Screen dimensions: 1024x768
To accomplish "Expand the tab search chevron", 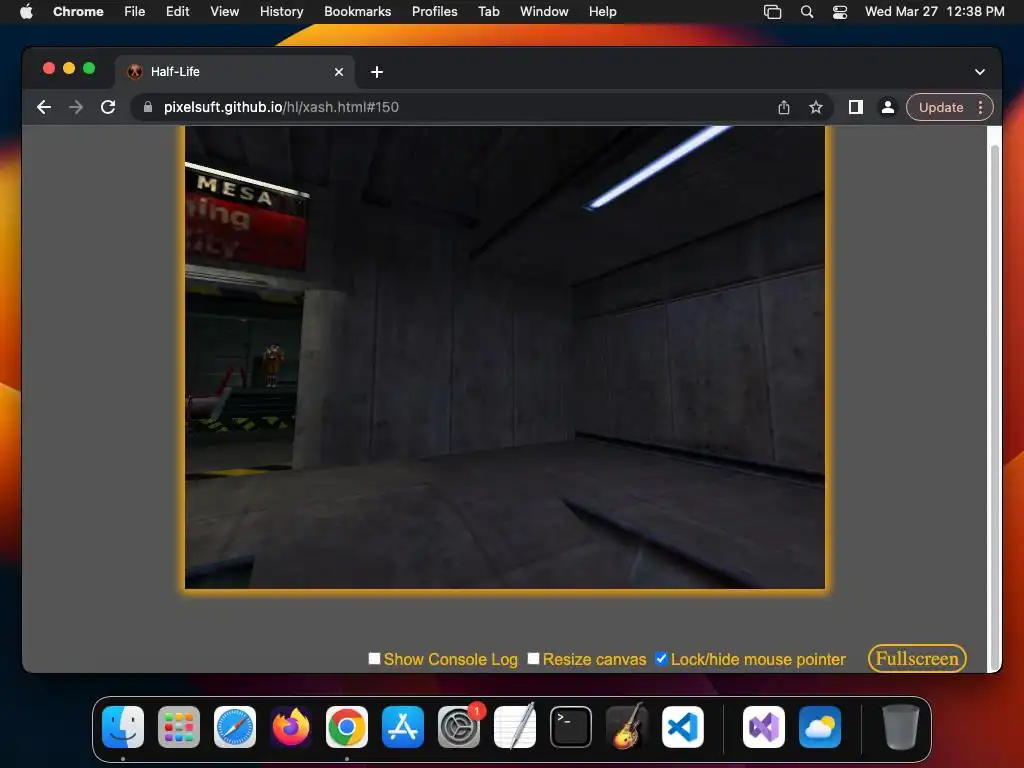I will tap(980, 72).
